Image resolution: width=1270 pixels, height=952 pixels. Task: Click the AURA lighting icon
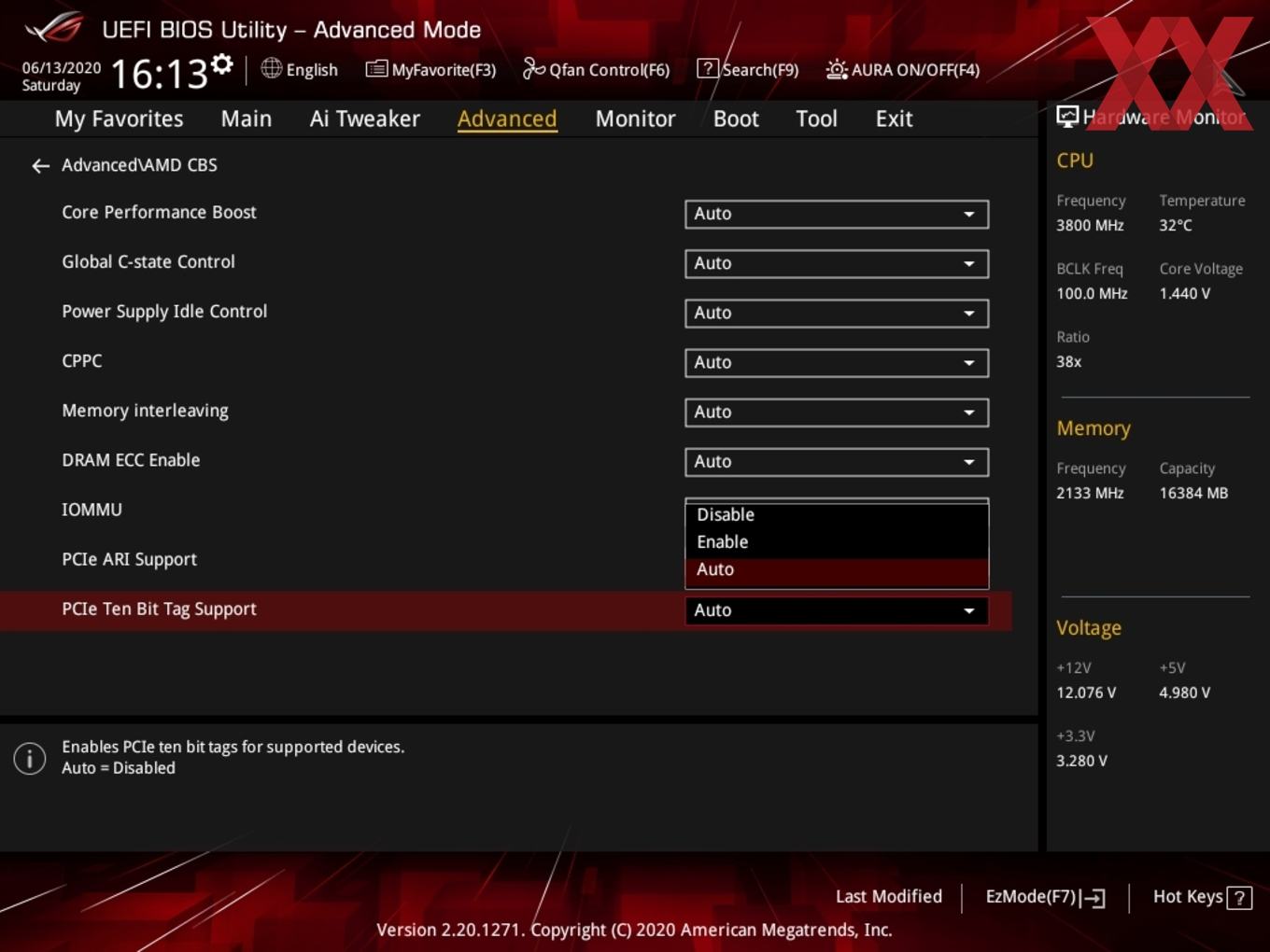pyautogui.click(x=837, y=69)
